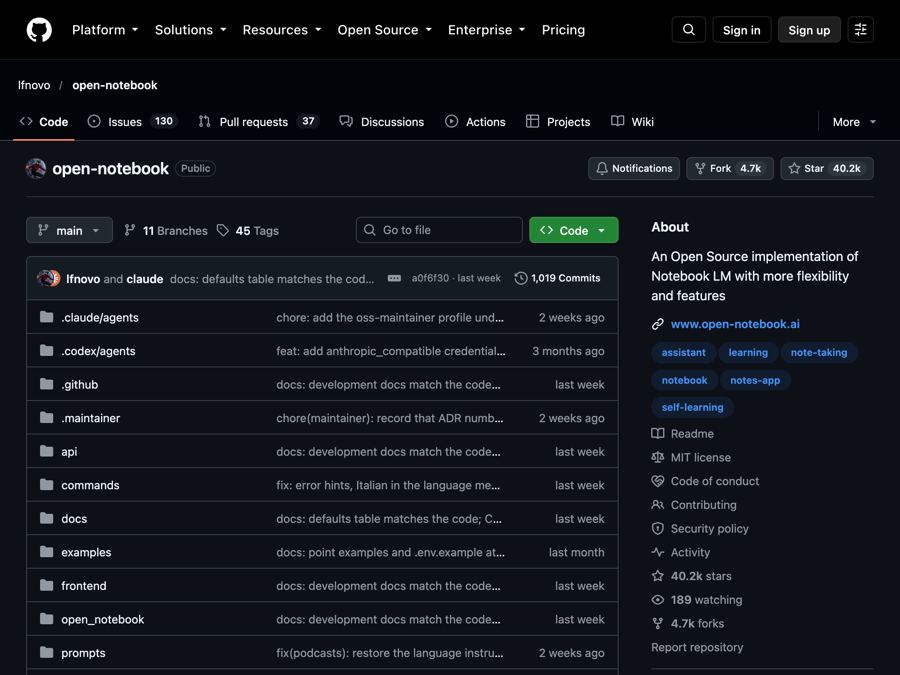Click the star icon beside 40.2k stars

tap(658, 576)
